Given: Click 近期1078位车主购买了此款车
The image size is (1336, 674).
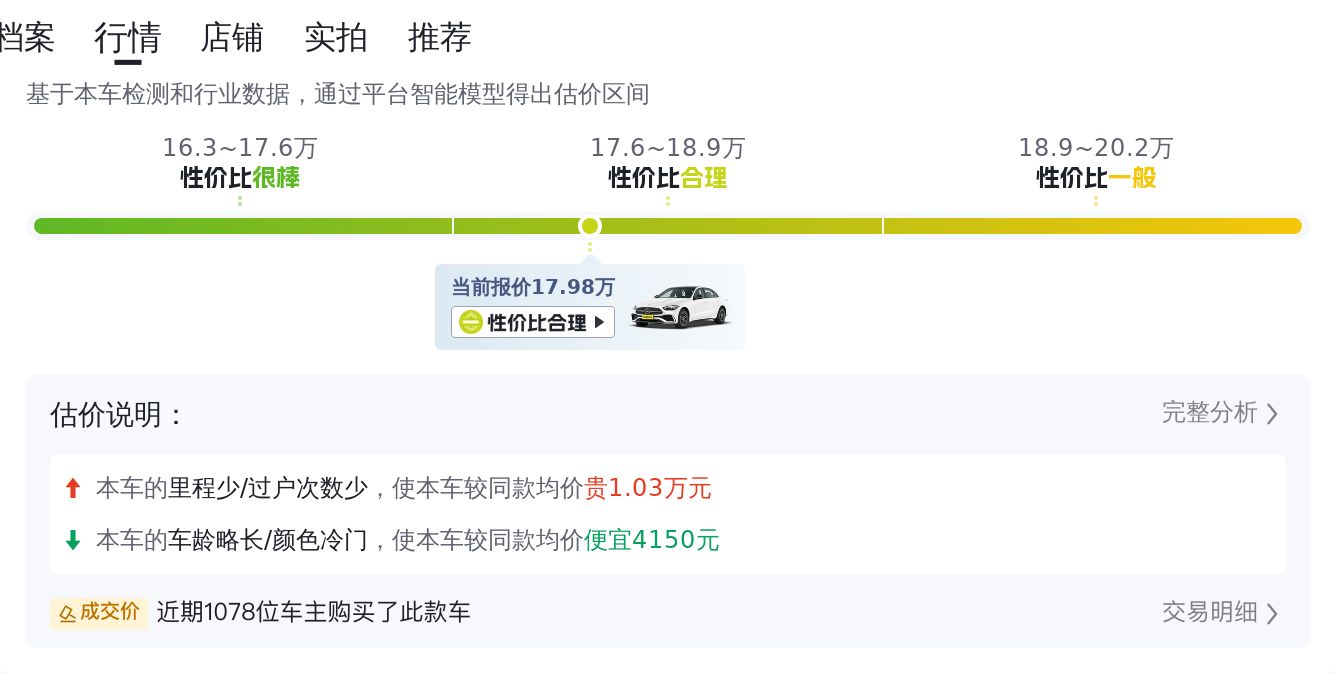Looking at the screenshot, I should coord(314,612).
